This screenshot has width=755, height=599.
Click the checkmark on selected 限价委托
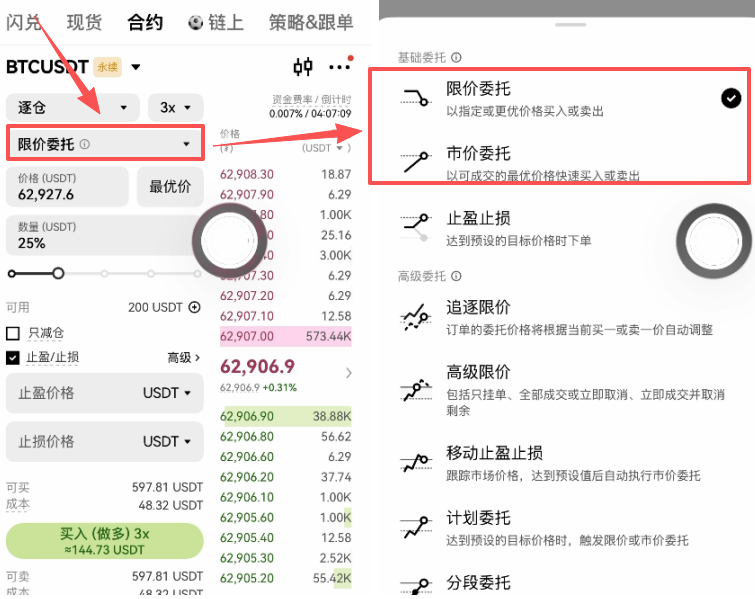click(731, 98)
